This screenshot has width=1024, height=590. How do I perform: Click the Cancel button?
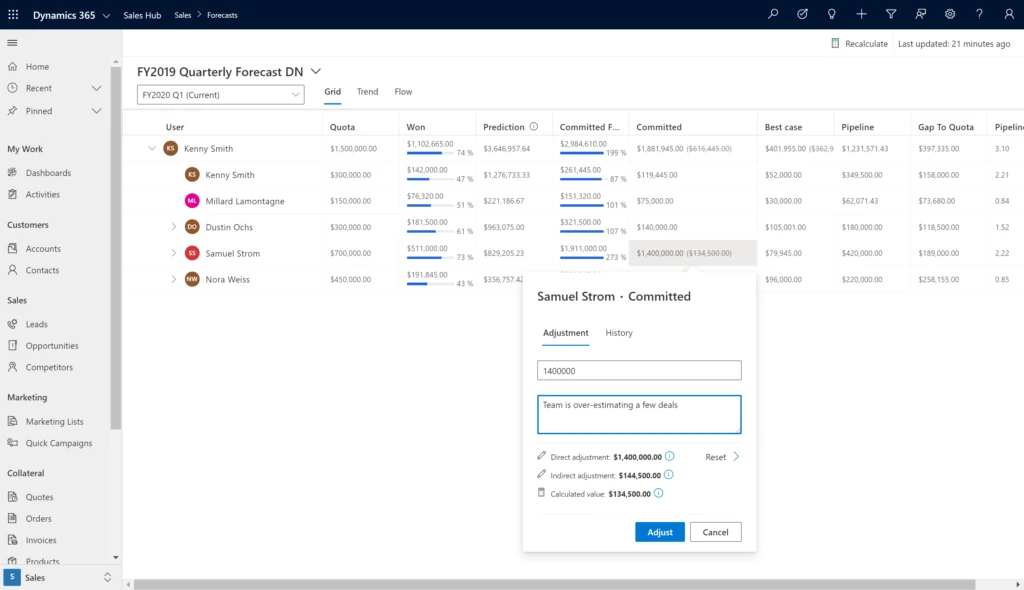(x=715, y=532)
